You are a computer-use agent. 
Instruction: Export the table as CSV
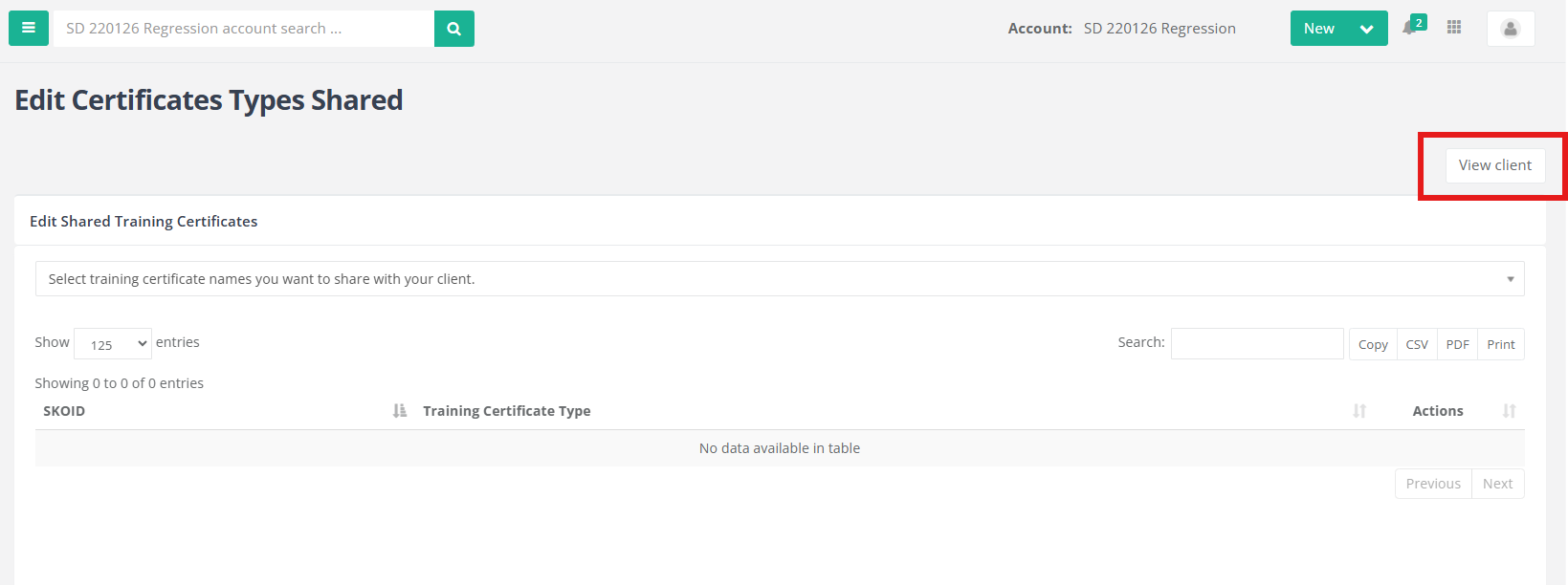point(1417,344)
